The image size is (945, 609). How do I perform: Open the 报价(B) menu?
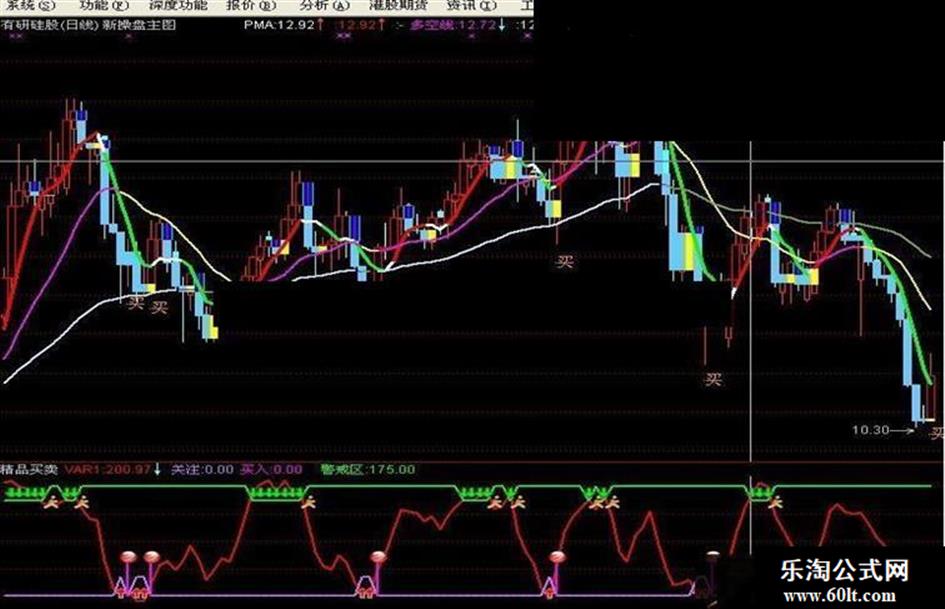[251, 5]
